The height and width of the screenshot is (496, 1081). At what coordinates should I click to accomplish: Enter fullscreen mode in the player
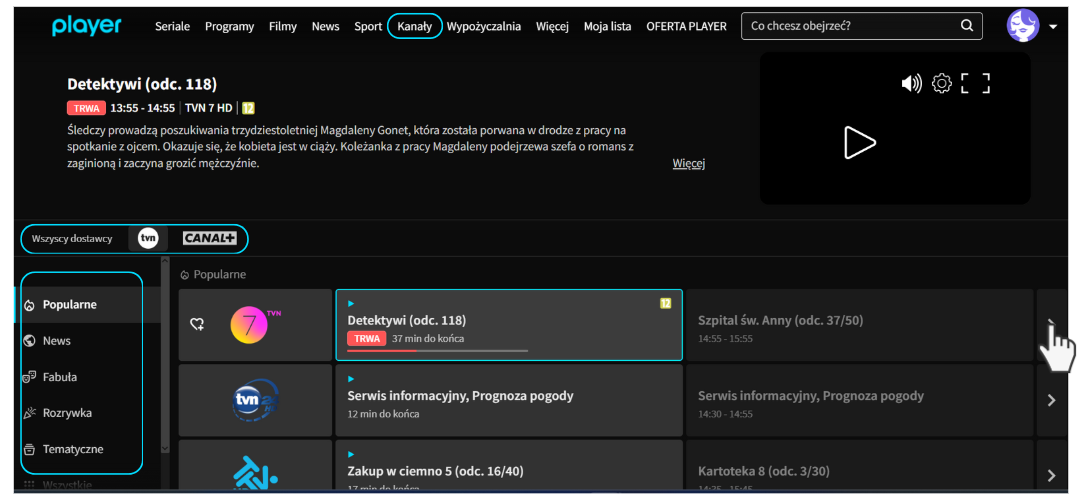point(975,84)
